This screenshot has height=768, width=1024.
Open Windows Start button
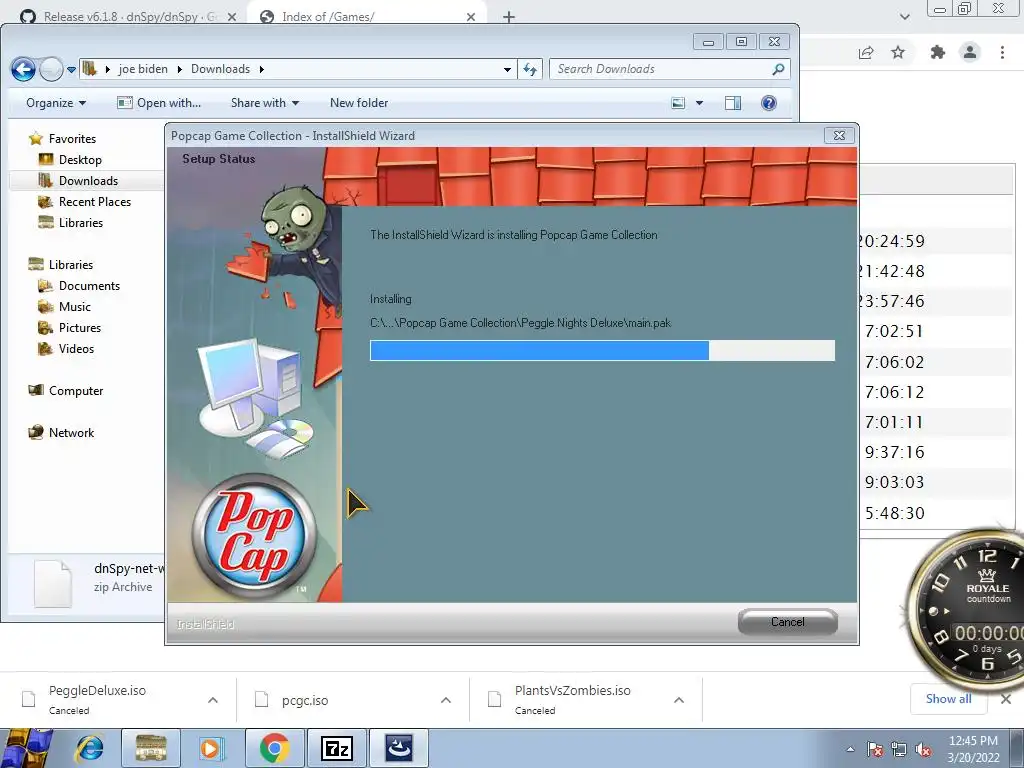[26, 748]
